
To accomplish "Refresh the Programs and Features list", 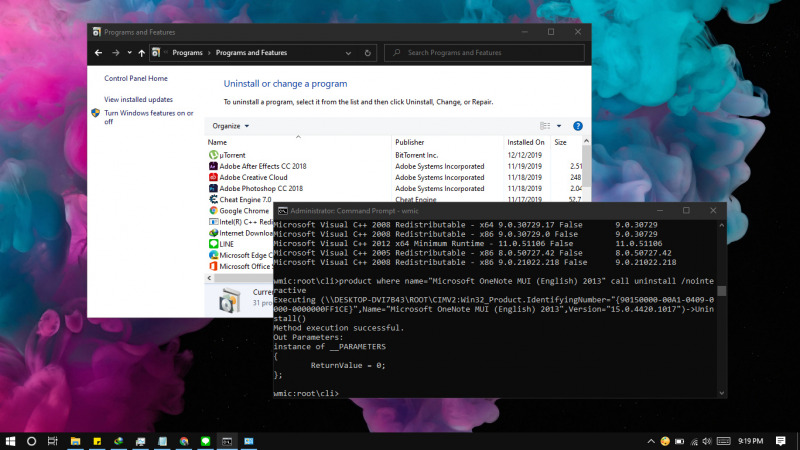I will point(367,53).
